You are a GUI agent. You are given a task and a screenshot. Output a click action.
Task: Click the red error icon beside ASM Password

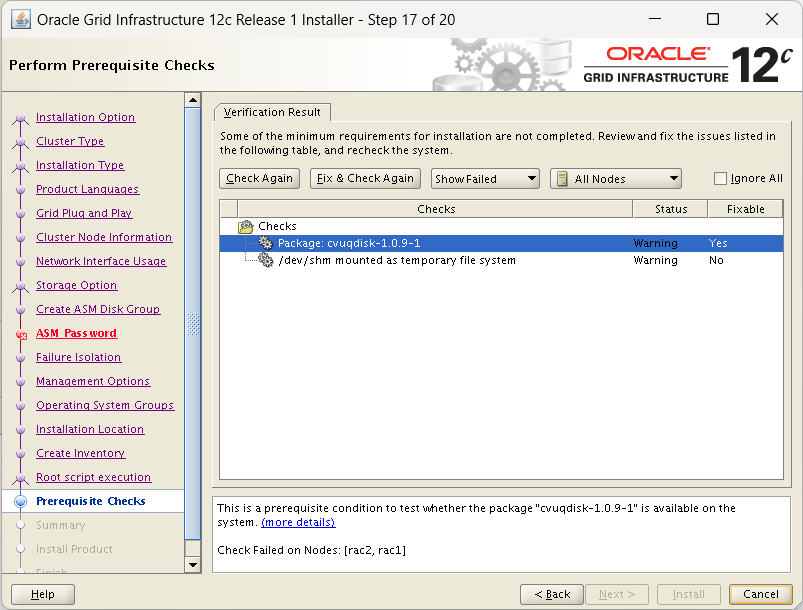click(x=21, y=335)
